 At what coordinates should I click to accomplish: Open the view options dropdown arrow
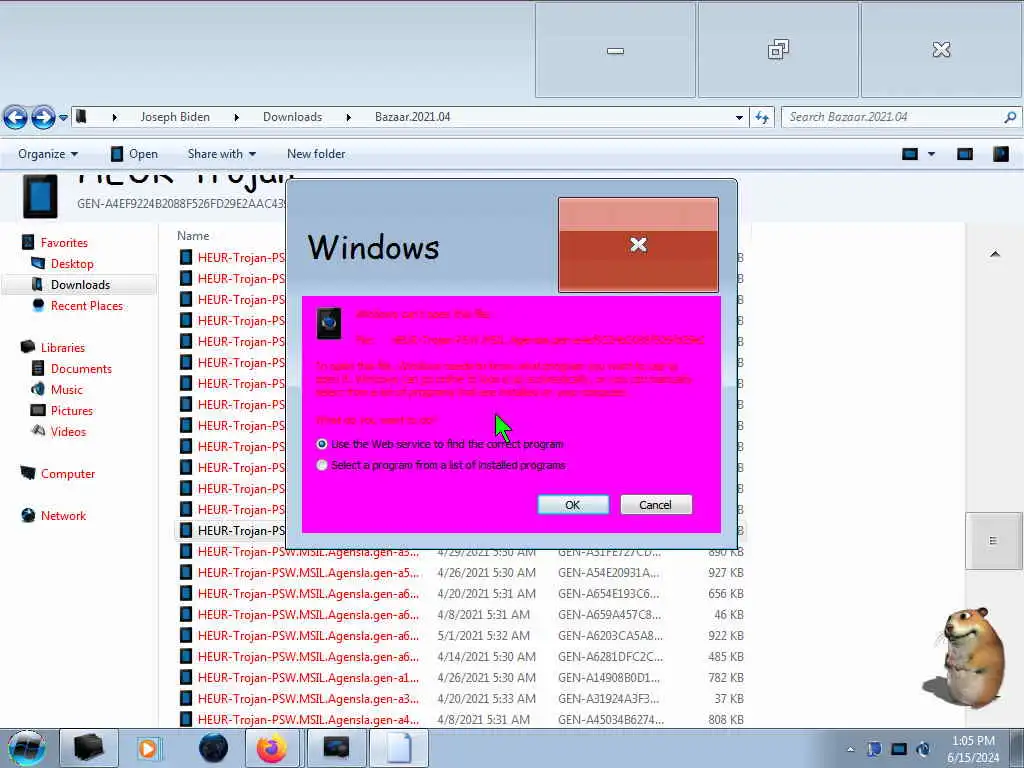pyautogui.click(x=931, y=154)
